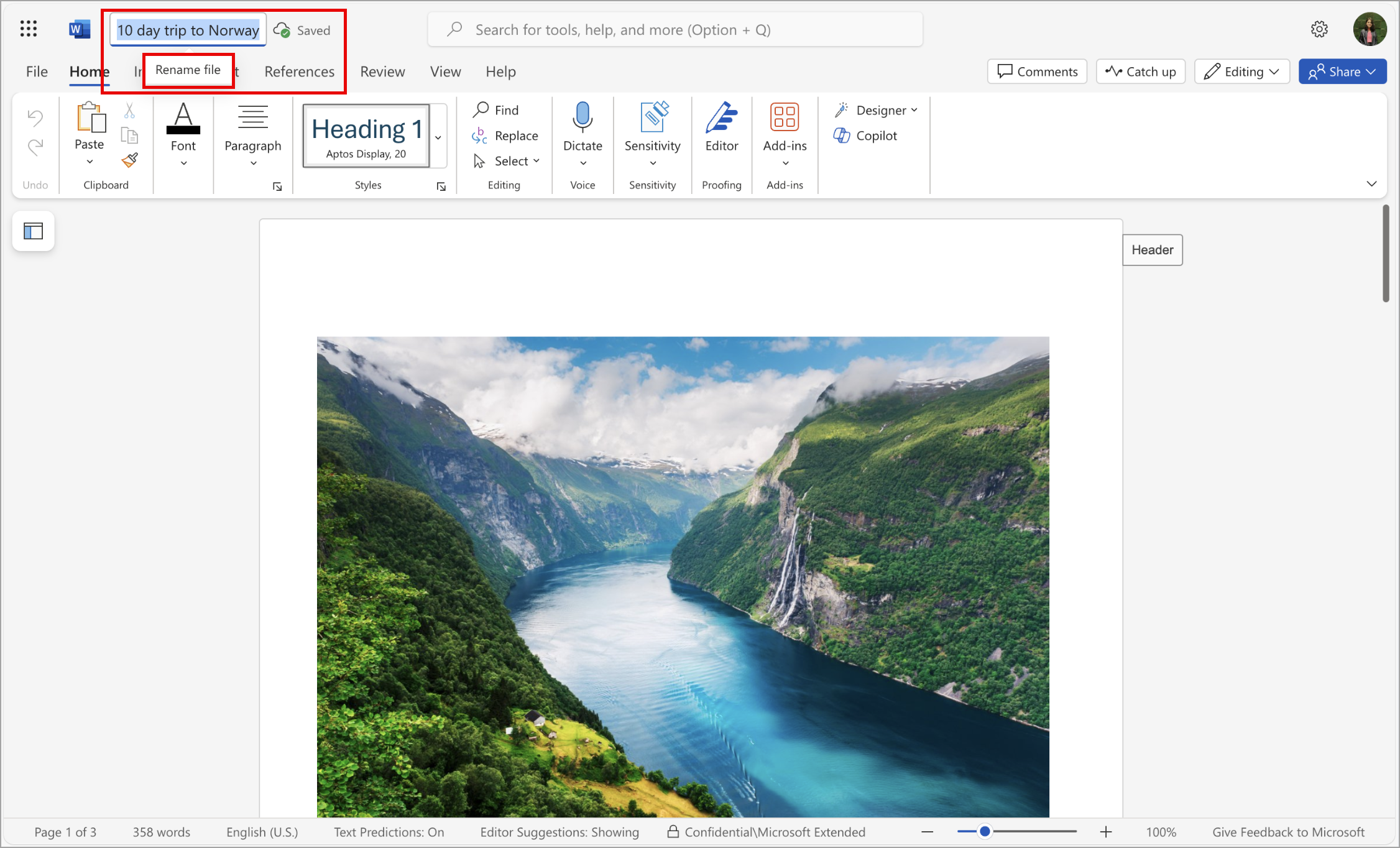Click the Comments button
The image size is (1400, 848).
(1037, 71)
